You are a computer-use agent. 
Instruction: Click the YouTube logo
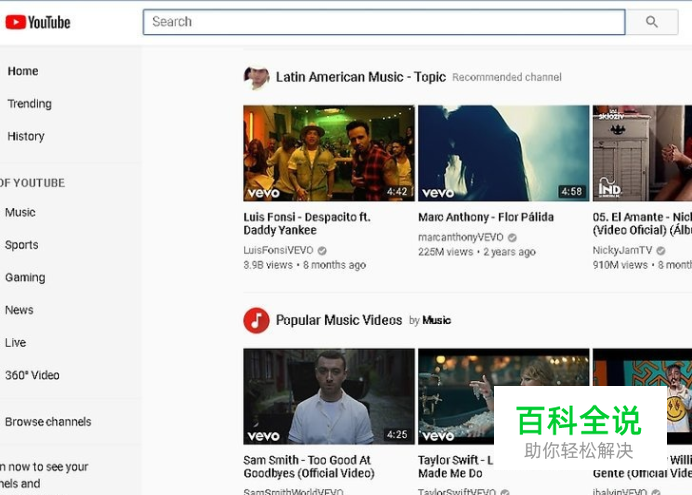[38, 22]
